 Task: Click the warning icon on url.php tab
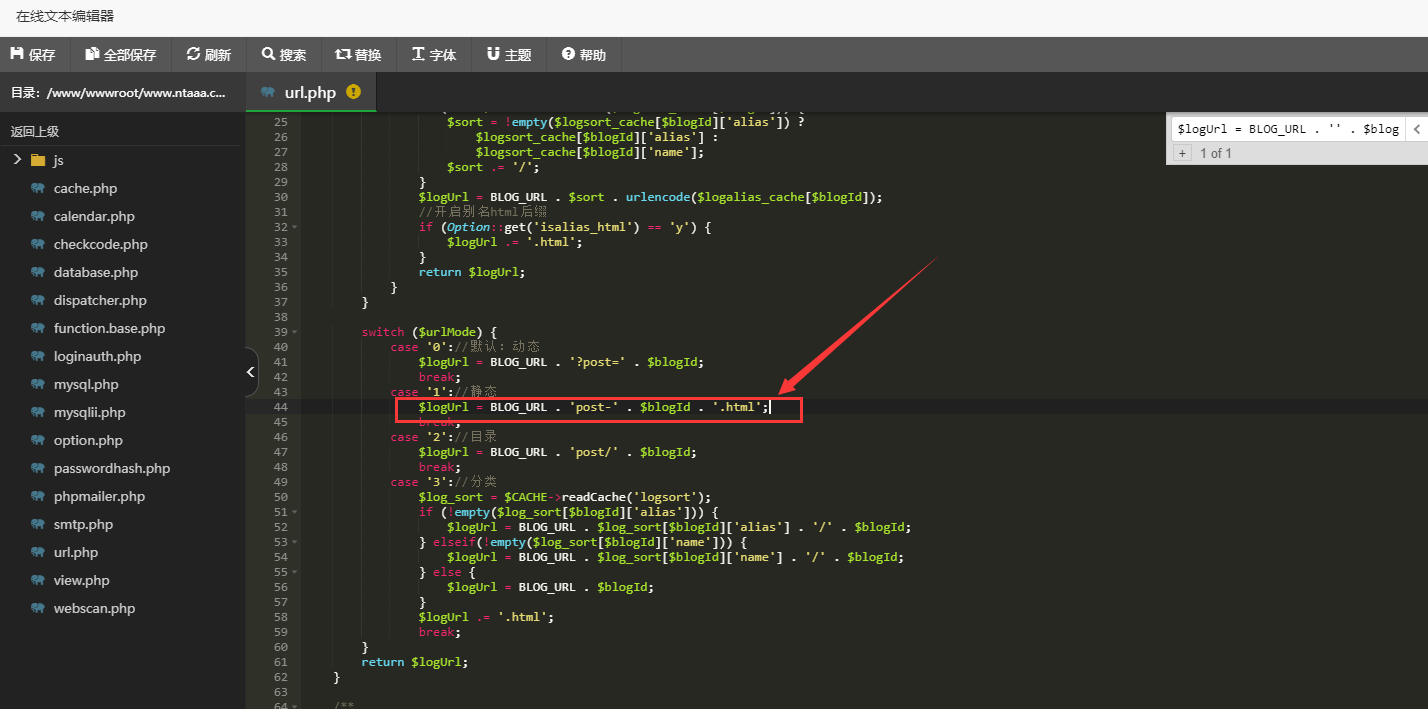click(353, 92)
